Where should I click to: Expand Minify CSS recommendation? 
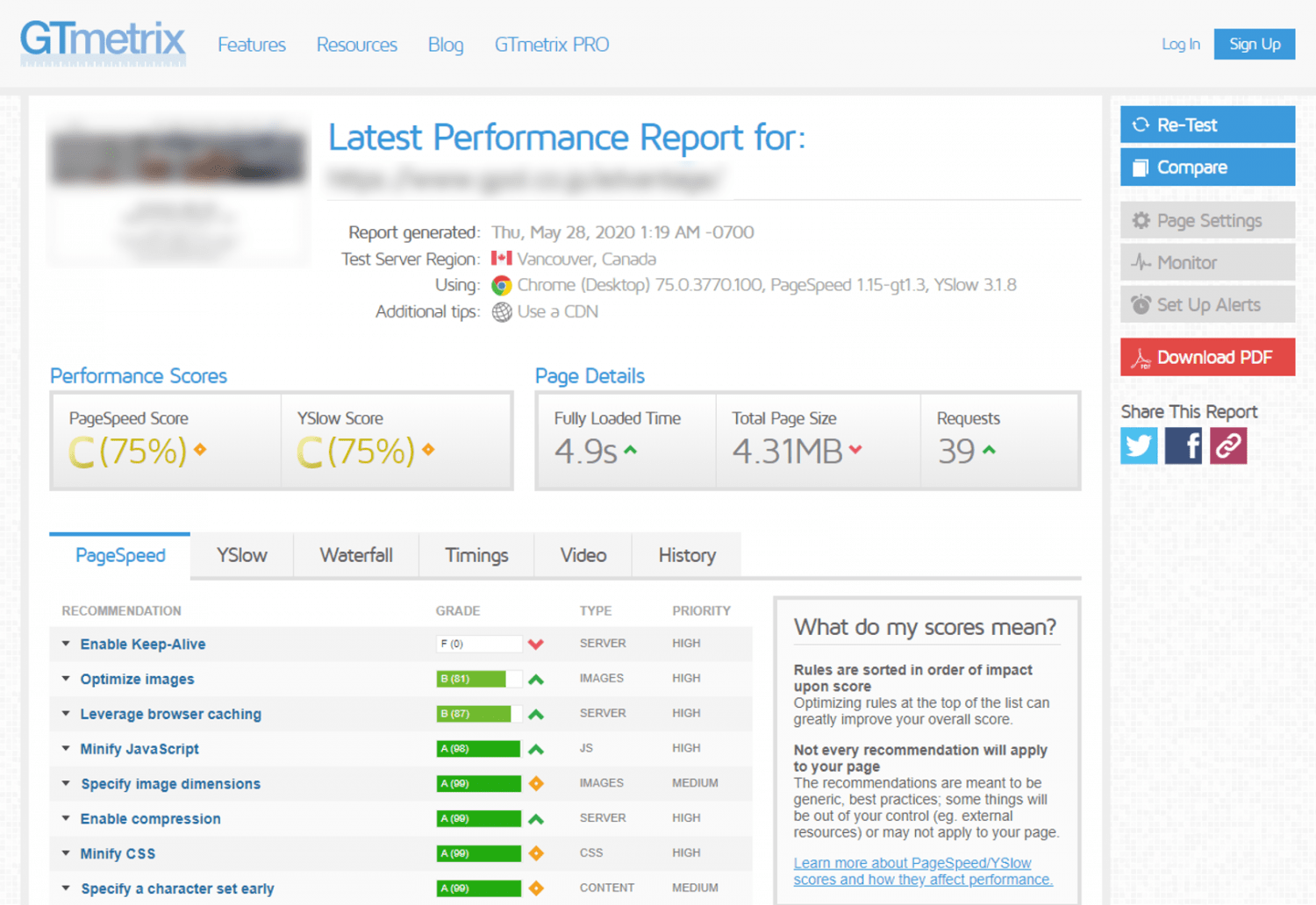[66, 853]
